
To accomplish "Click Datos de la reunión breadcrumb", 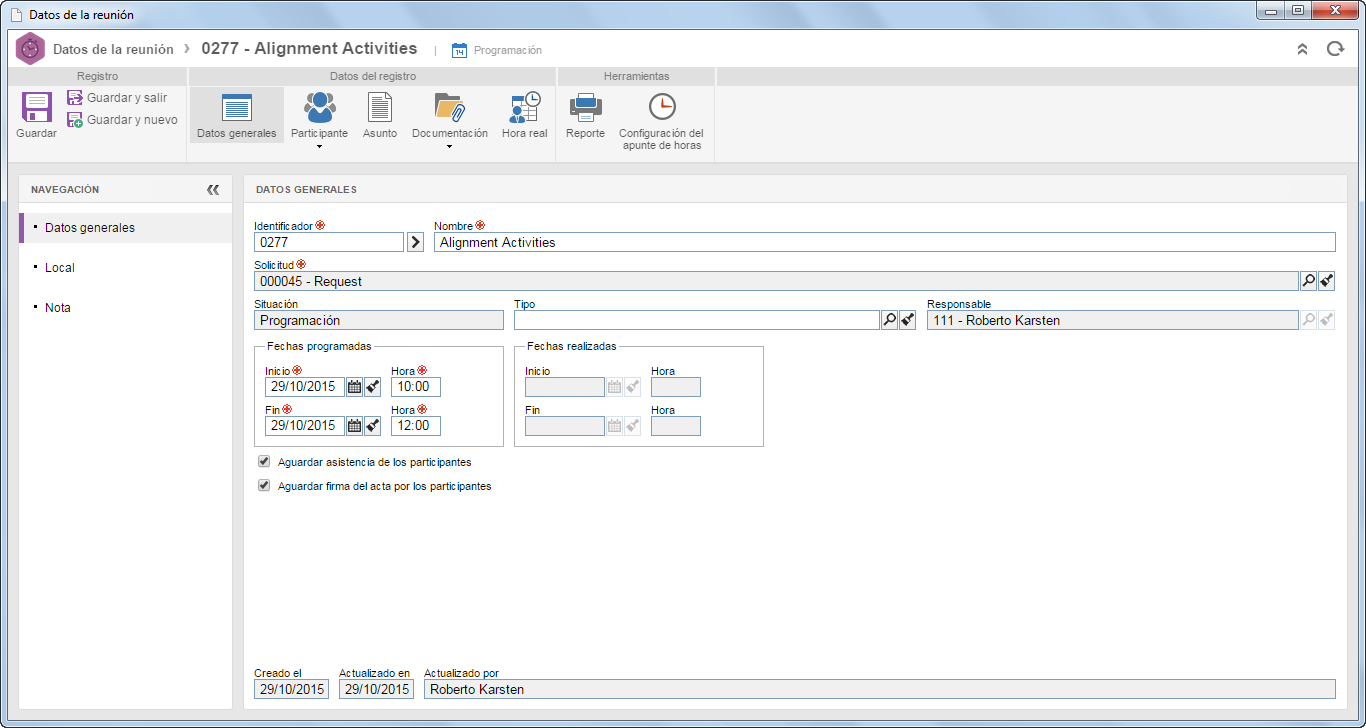I will pyautogui.click(x=113, y=49).
